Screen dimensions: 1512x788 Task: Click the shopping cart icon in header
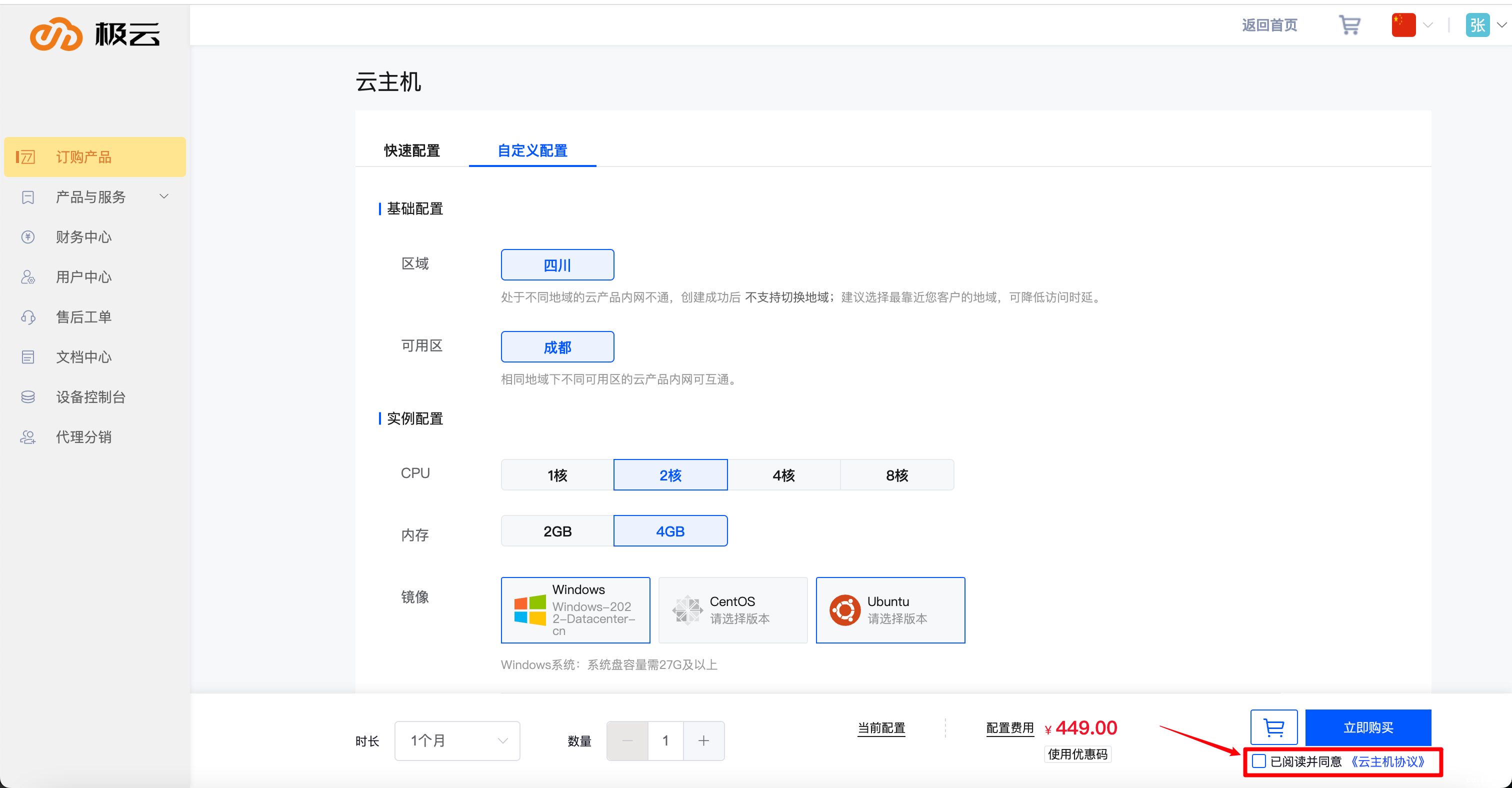click(1349, 24)
